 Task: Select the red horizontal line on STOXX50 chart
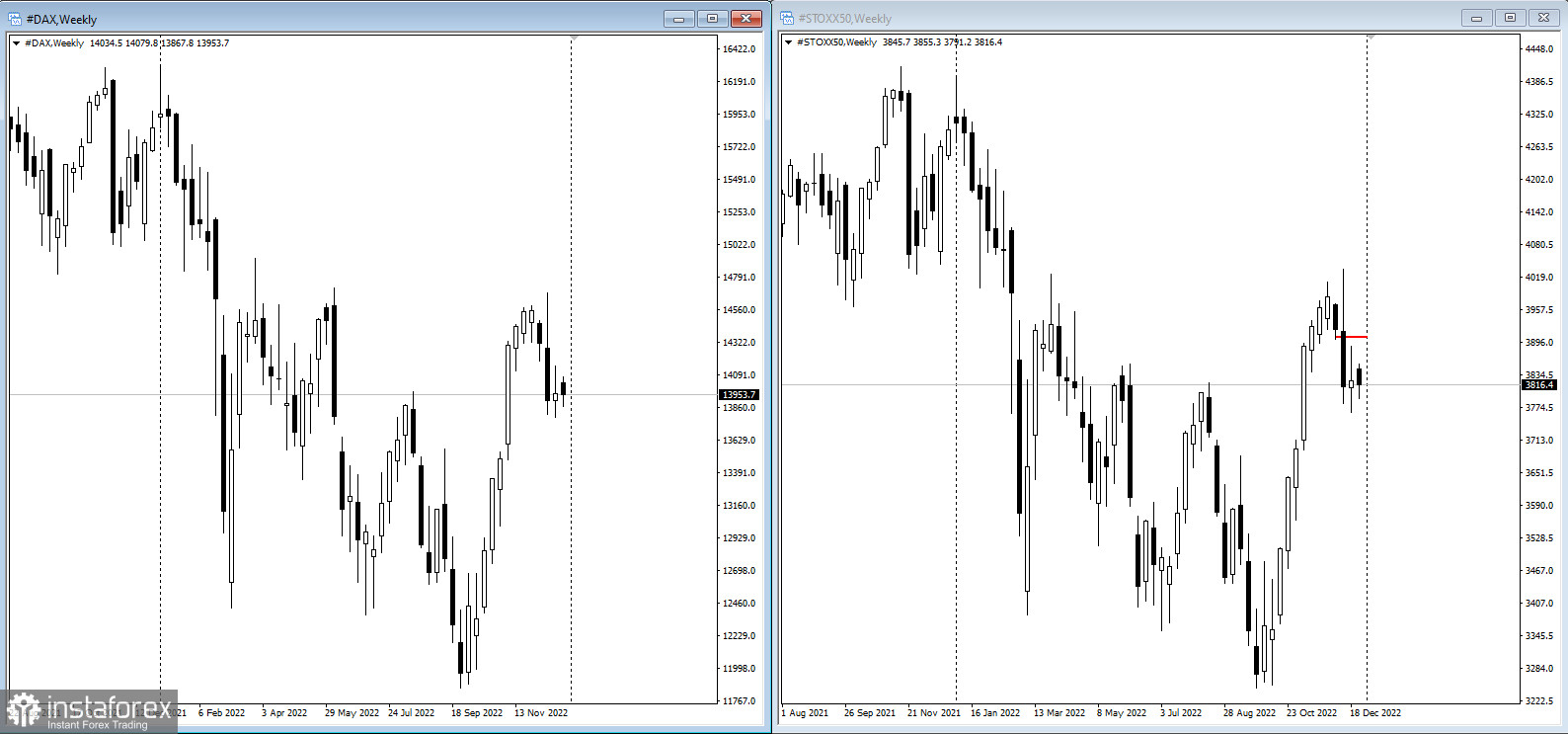point(1352,337)
